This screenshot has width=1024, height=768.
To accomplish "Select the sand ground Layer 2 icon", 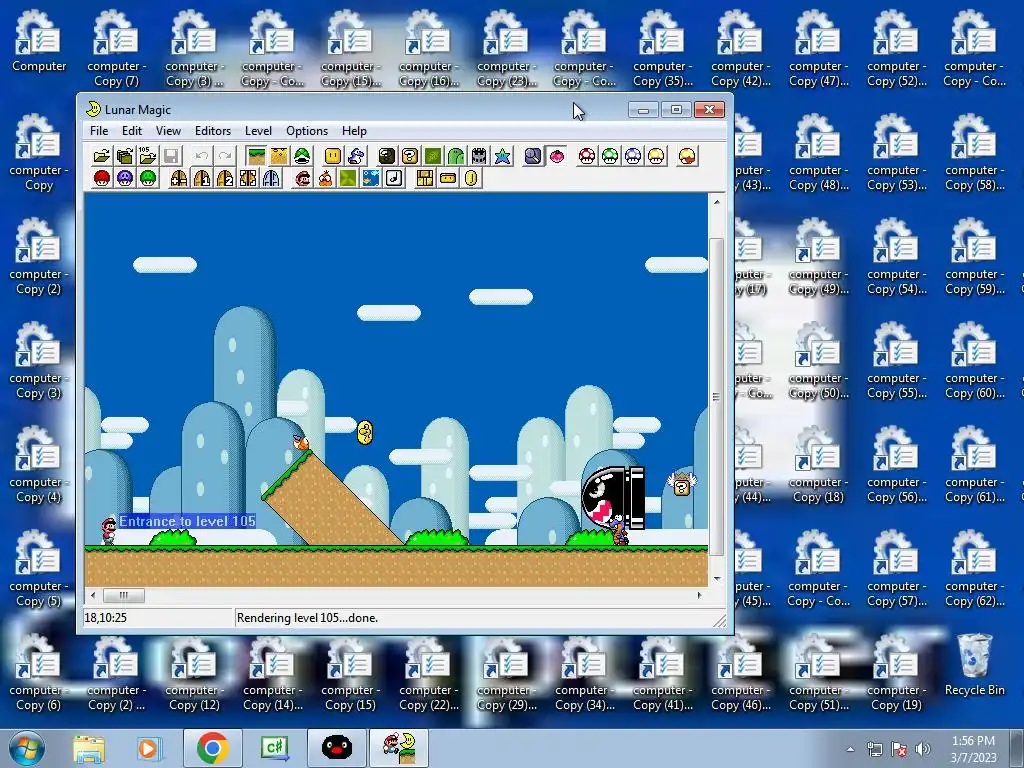I will pyautogui.click(x=279, y=156).
